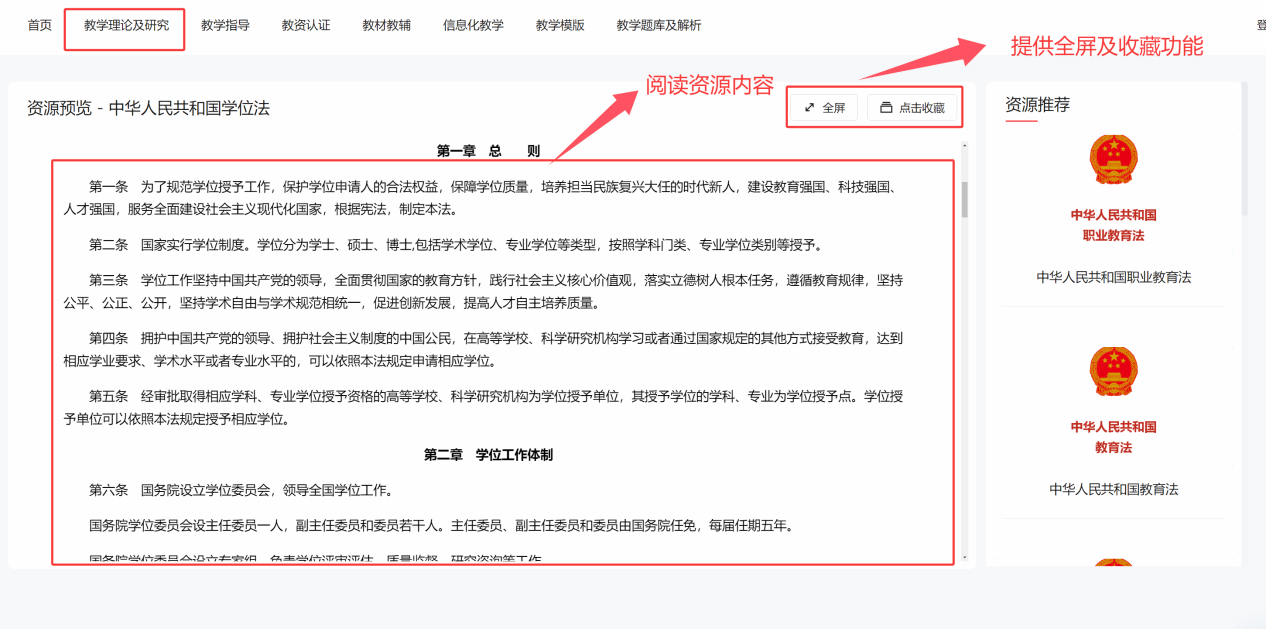Click the document scrollbar down arrow
This screenshot has height=629, width=1266.
pos(965,557)
